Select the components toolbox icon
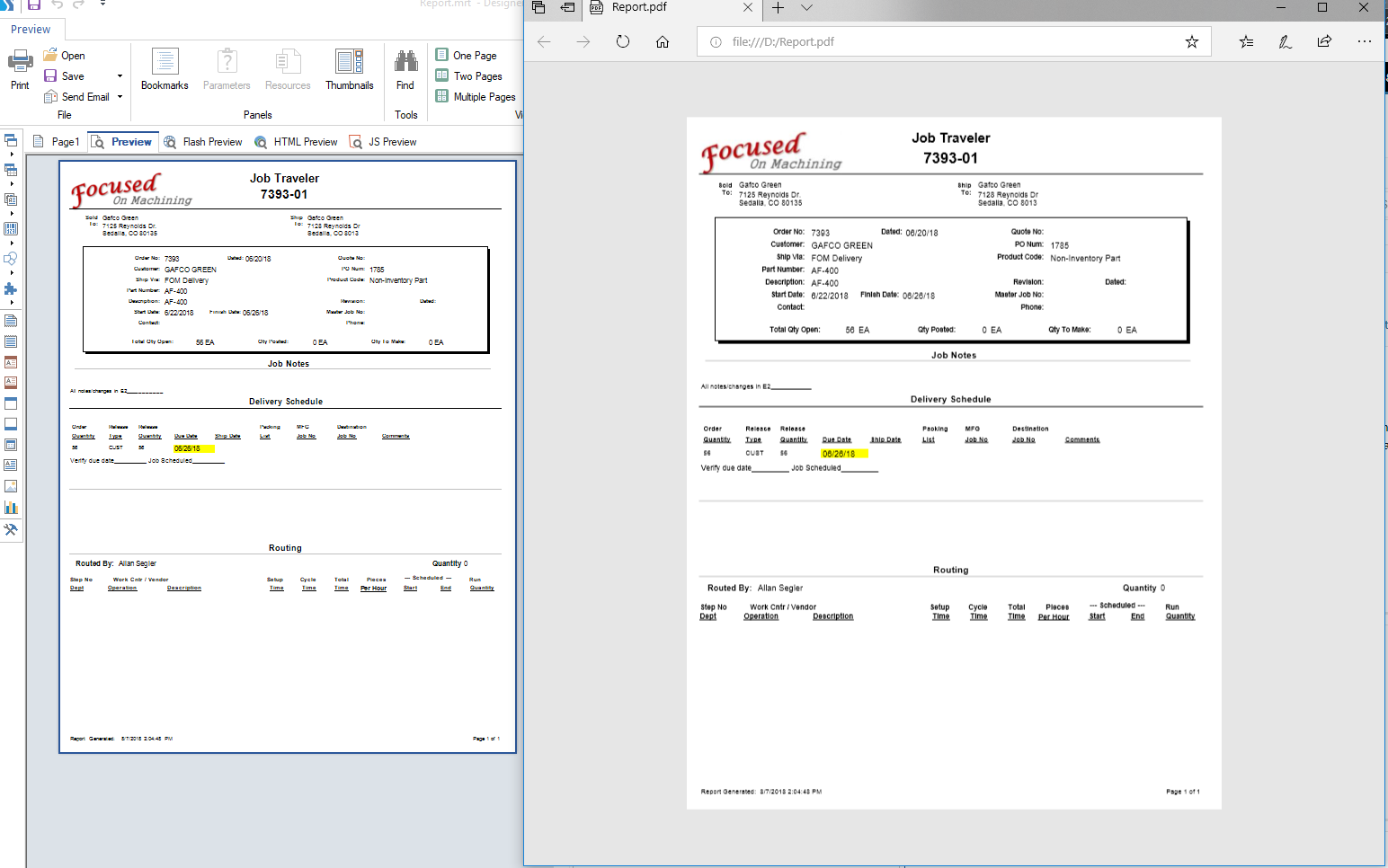1388x868 pixels. tap(11, 199)
